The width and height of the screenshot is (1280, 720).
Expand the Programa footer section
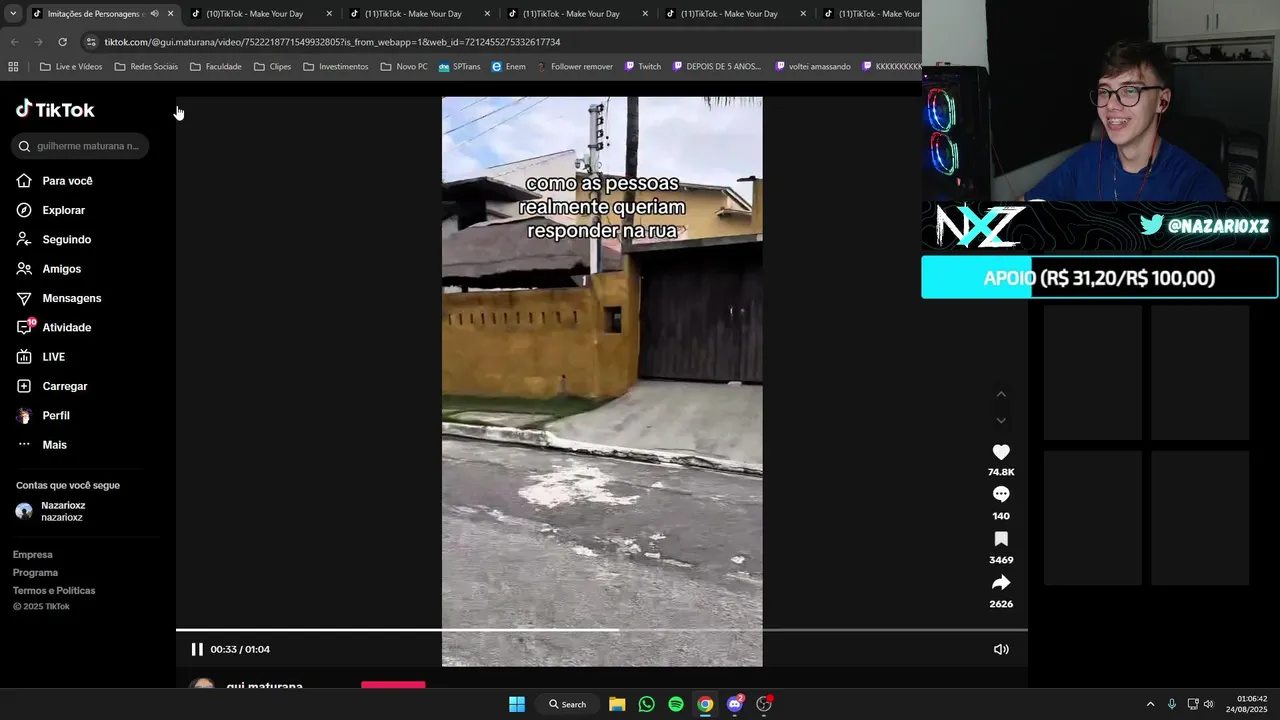click(35, 573)
